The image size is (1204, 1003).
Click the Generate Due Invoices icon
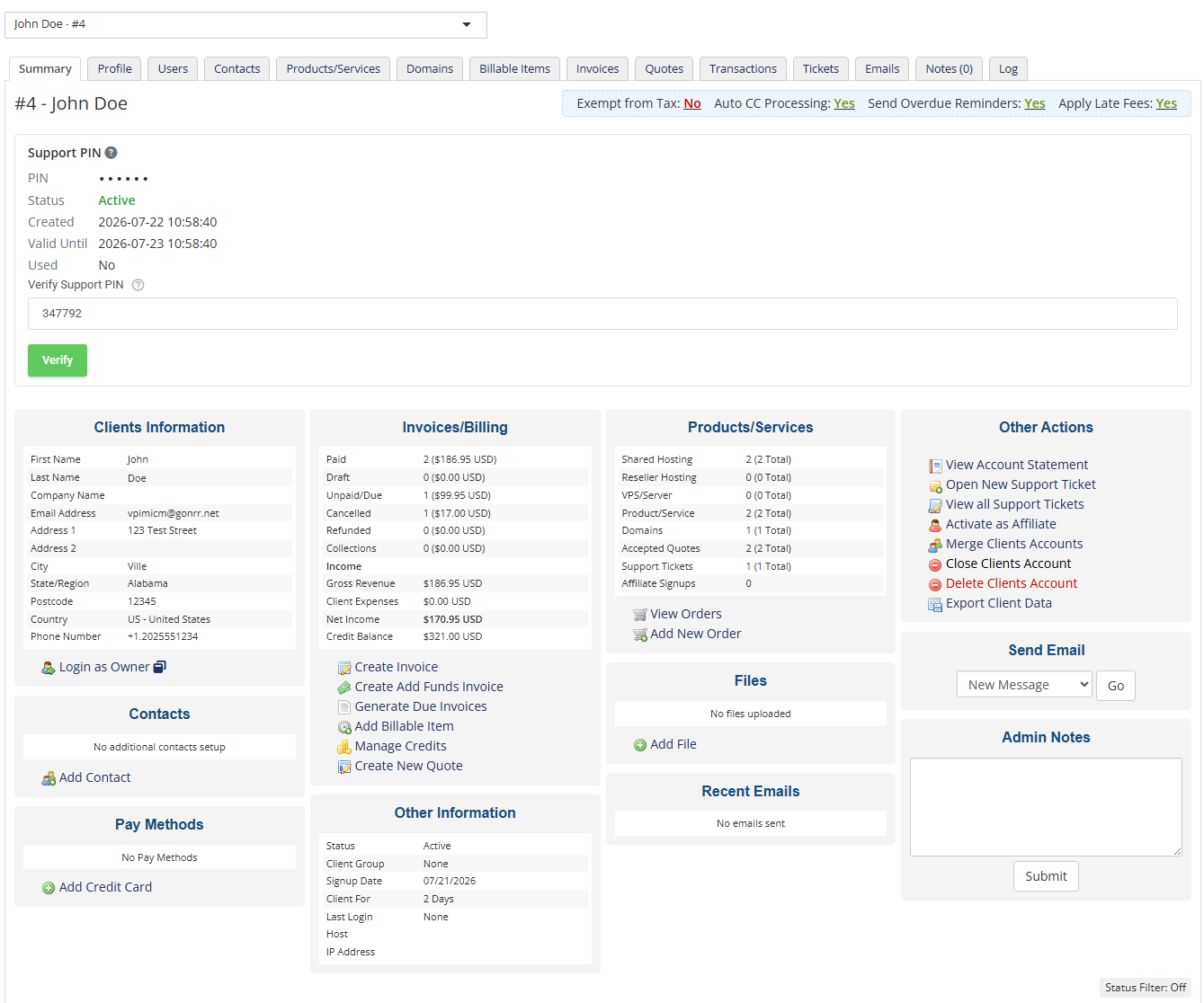[x=344, y=707]
